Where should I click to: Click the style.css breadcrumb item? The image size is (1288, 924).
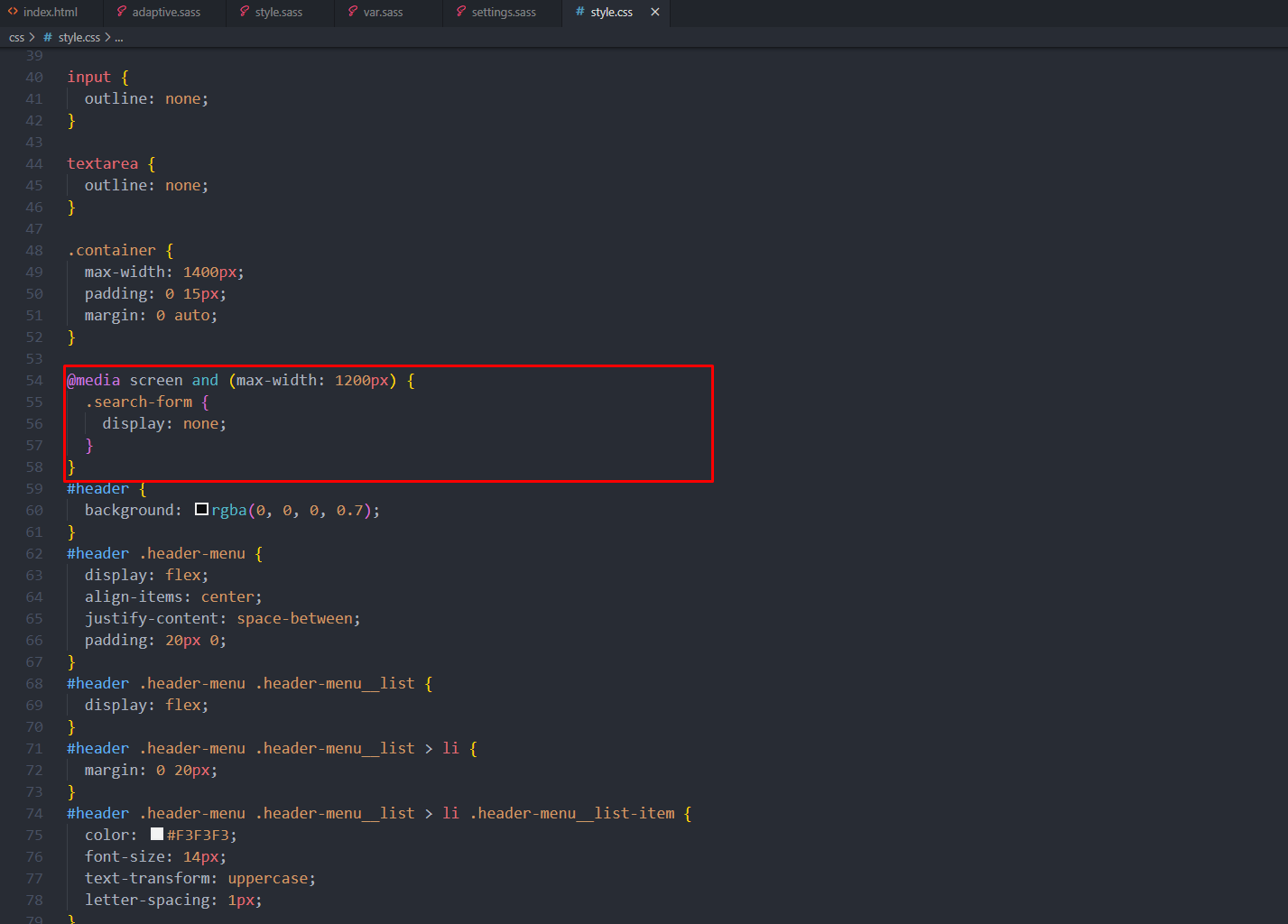click(79, 37)
